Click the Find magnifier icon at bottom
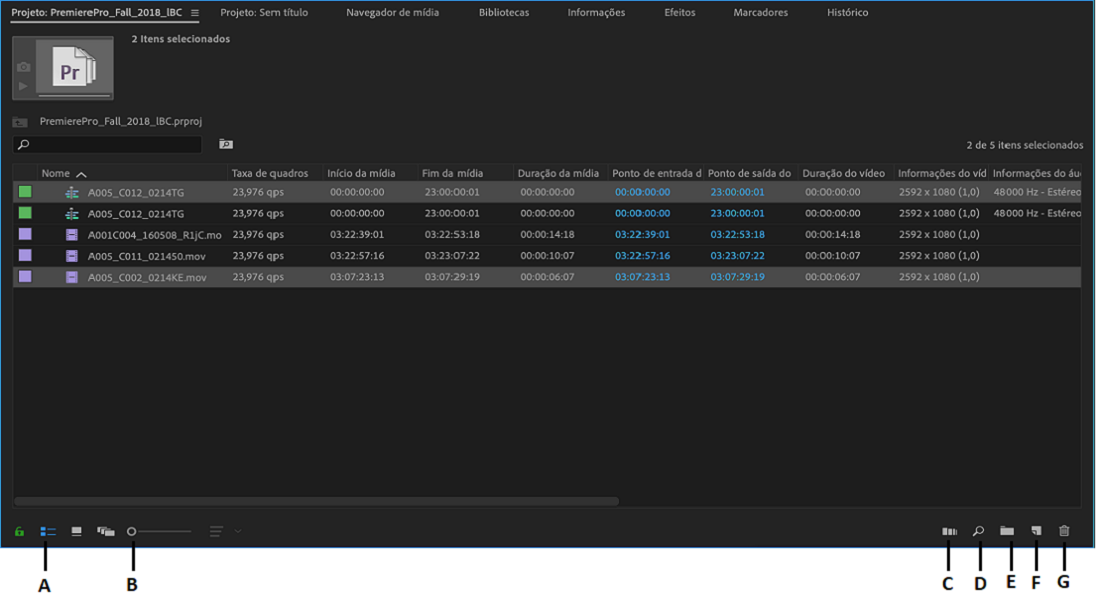This screenshot has height=608, width=1098. (x=978, y=532)
